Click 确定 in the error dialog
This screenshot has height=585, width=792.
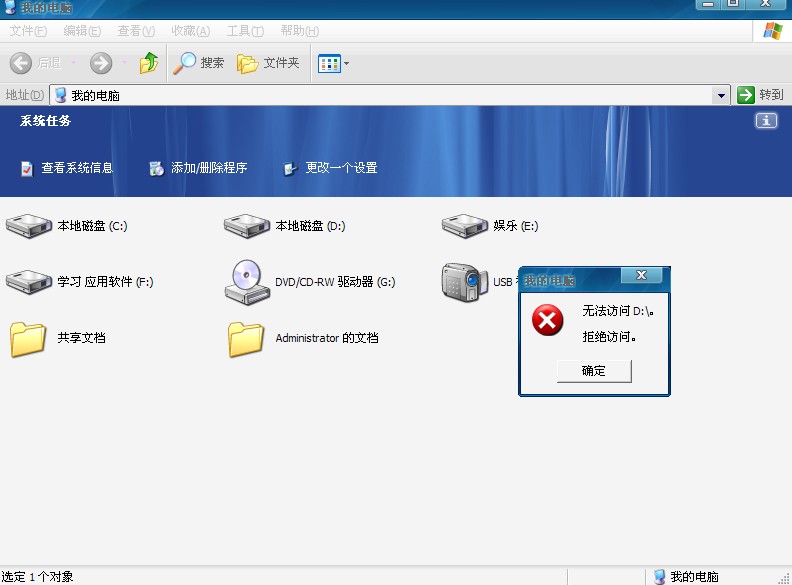click(x=594, y=371)
